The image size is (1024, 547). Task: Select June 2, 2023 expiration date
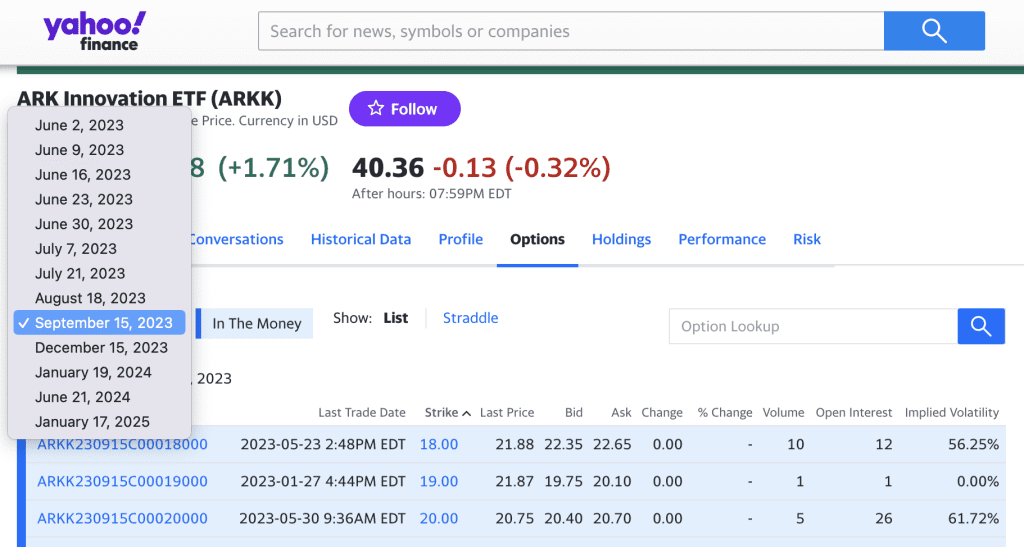(99, 125)
